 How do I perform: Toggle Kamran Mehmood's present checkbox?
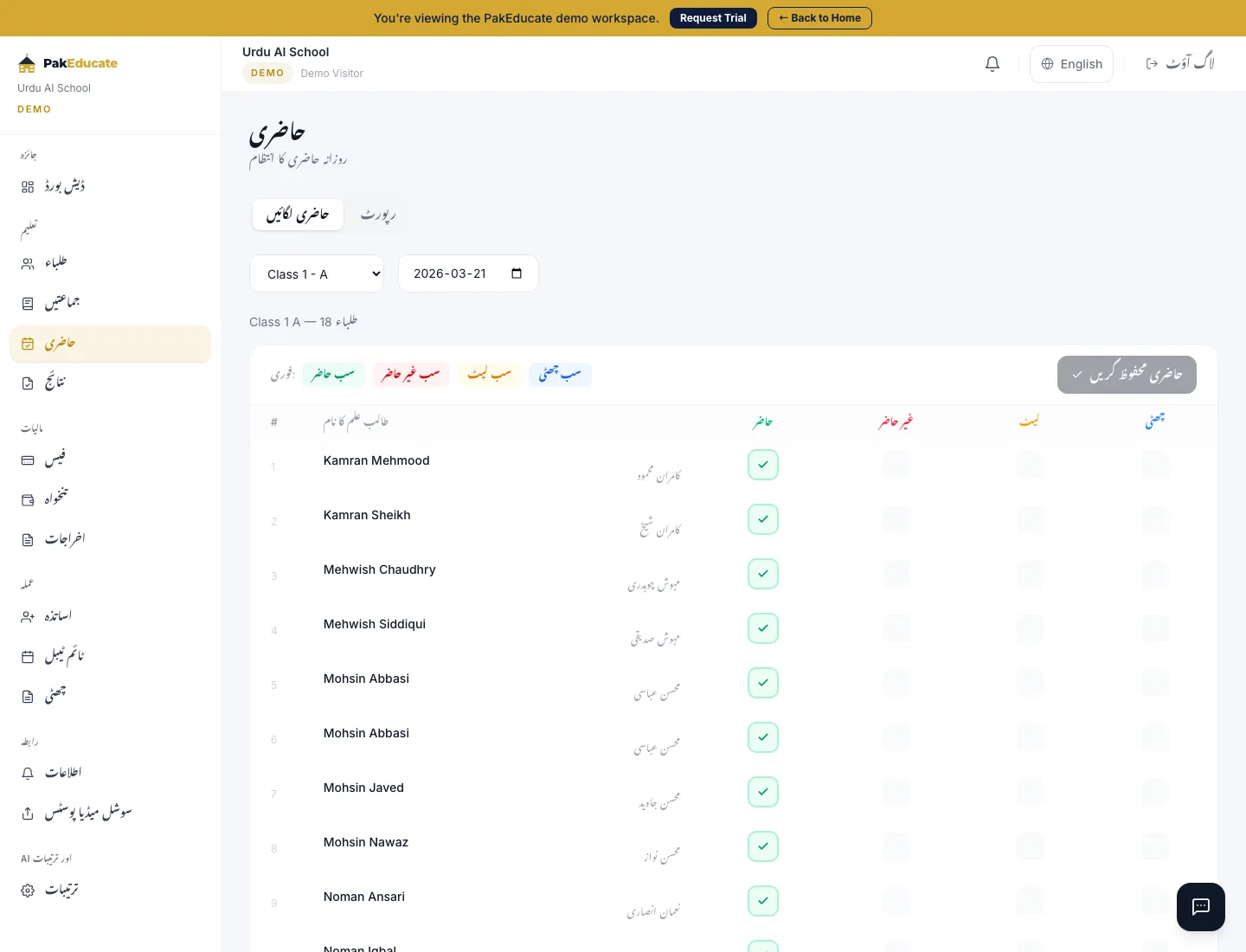pos(762,464)
